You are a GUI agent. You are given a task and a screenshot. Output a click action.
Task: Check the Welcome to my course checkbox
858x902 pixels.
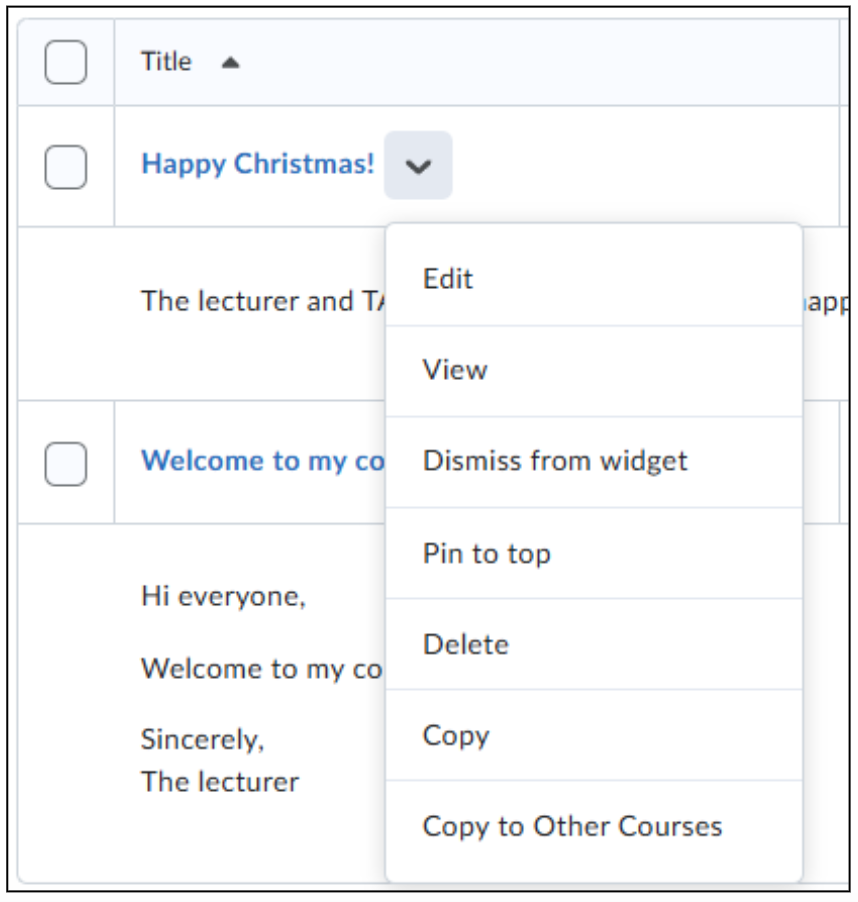click(x=66, y=464)
